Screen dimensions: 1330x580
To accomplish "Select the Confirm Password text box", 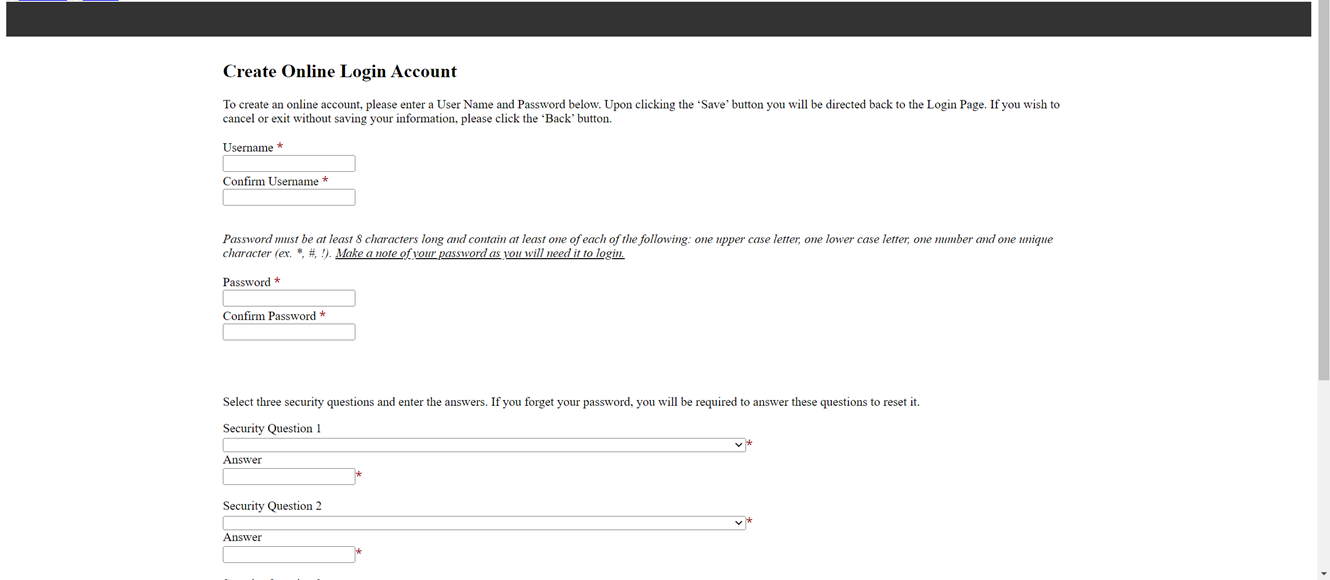I will point(288,332).
